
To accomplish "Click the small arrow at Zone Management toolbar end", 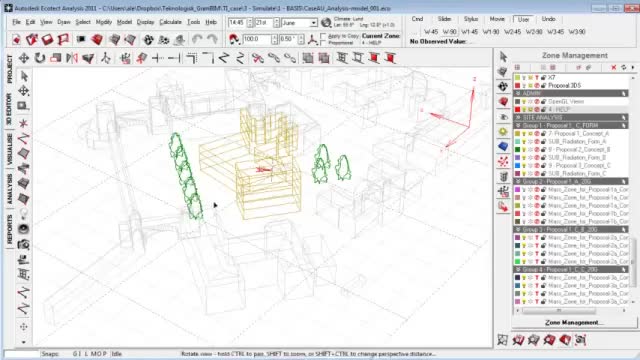I will [x=633, y=67].
